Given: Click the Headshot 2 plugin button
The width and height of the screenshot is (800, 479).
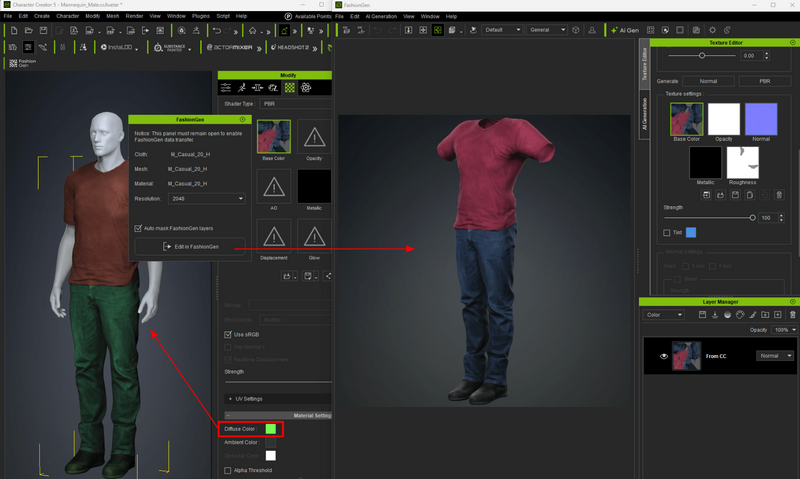Looking at the screenshot, I should pos(290,47).
